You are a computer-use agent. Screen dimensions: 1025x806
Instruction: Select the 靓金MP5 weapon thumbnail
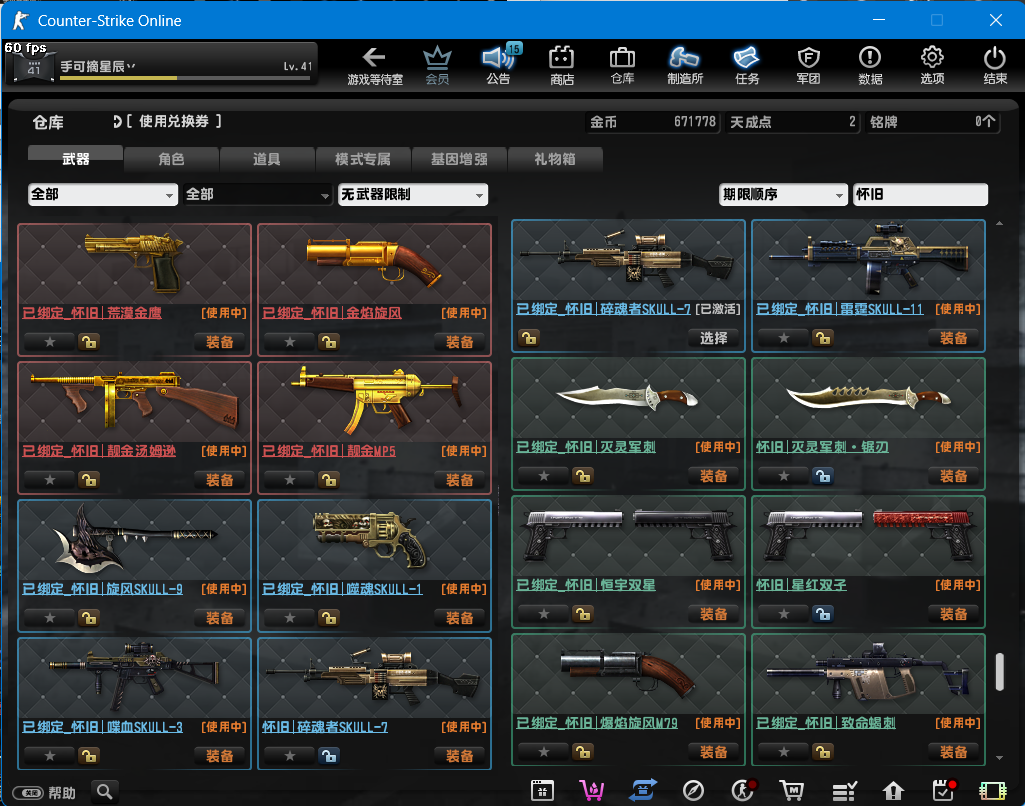pyautogui.click(x=375, y=401)
